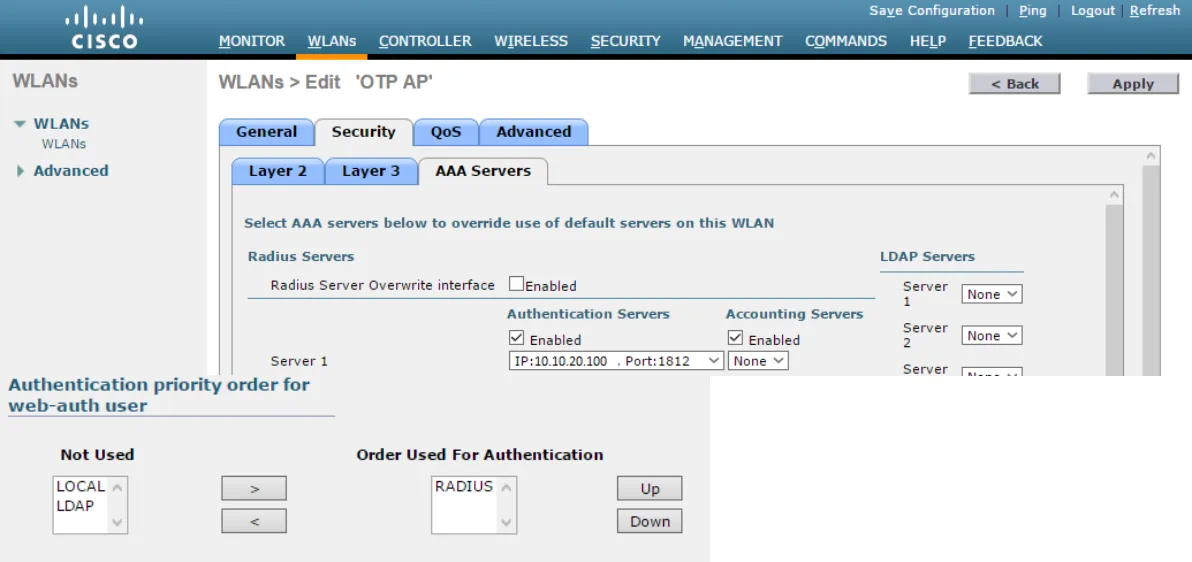Select WLANs sub-item in sidebar
This screenshot has width=1192, height=562.
coord(64,144)
